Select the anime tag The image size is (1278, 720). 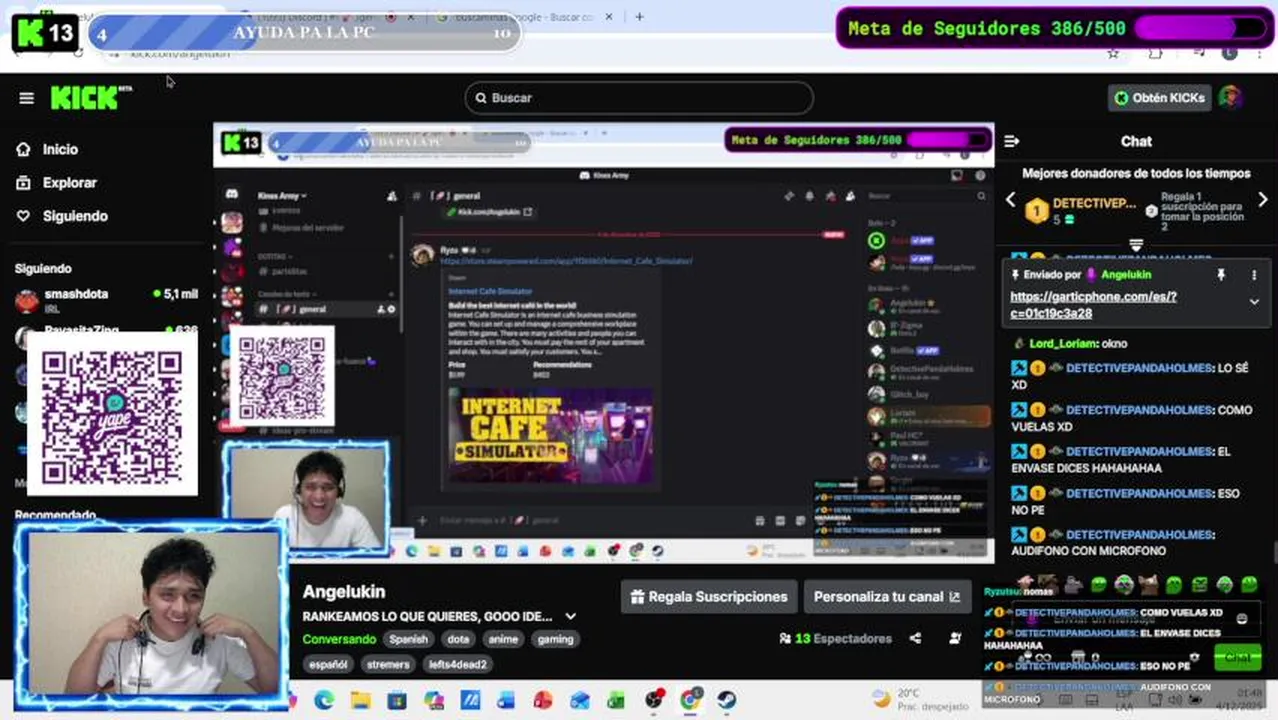(x=503, y=639)
